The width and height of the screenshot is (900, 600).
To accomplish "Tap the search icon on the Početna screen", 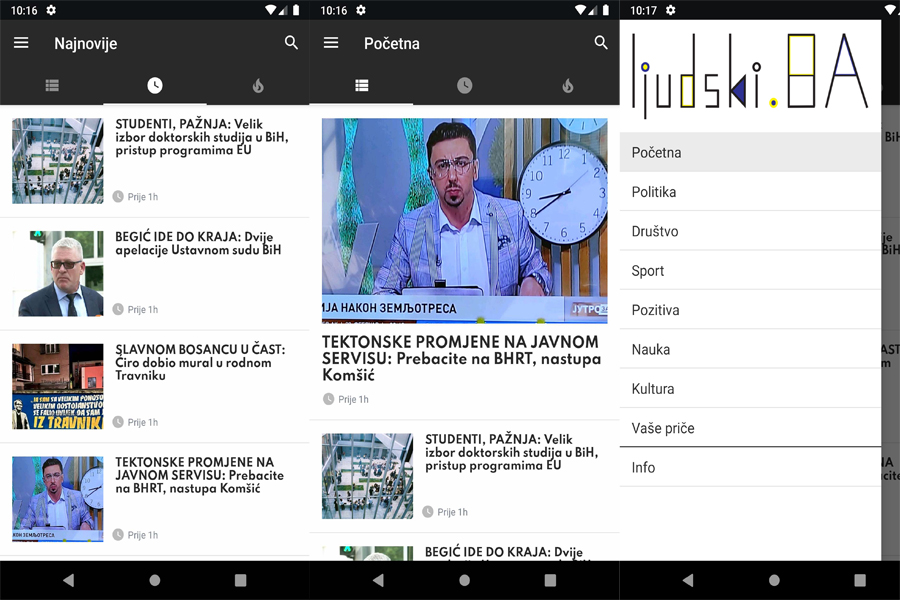I will [601, 42].
